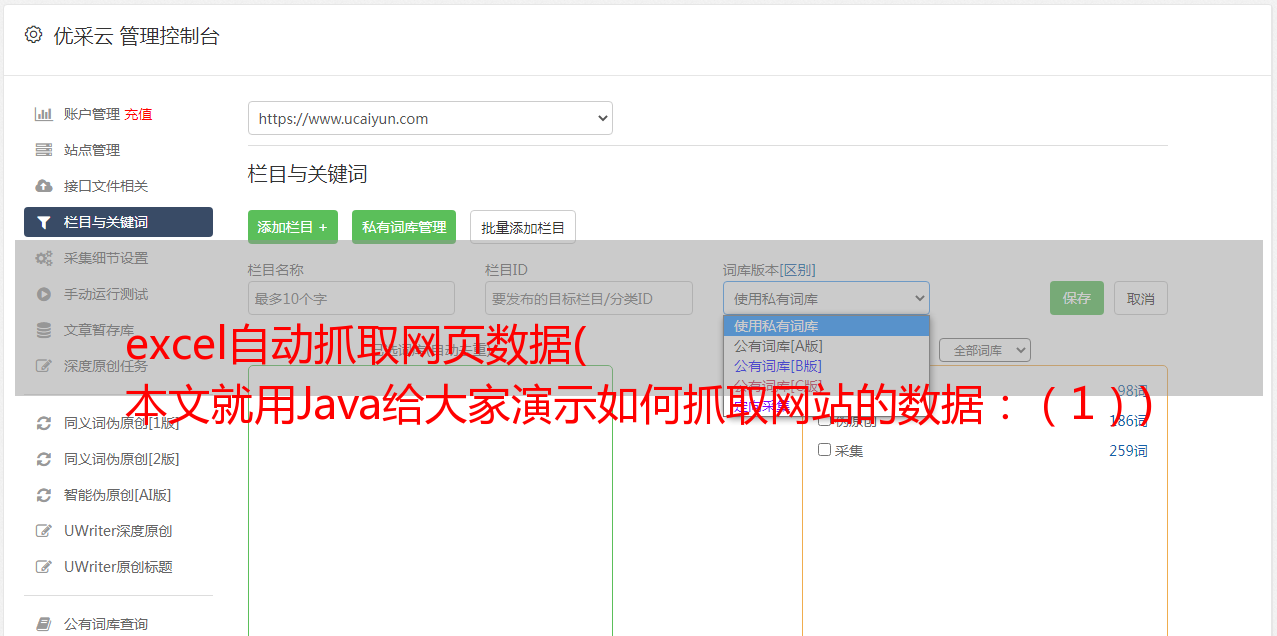Click the database icon for 文章暂存库
This screenshot has width=1277, height=636.
(43, 330)
